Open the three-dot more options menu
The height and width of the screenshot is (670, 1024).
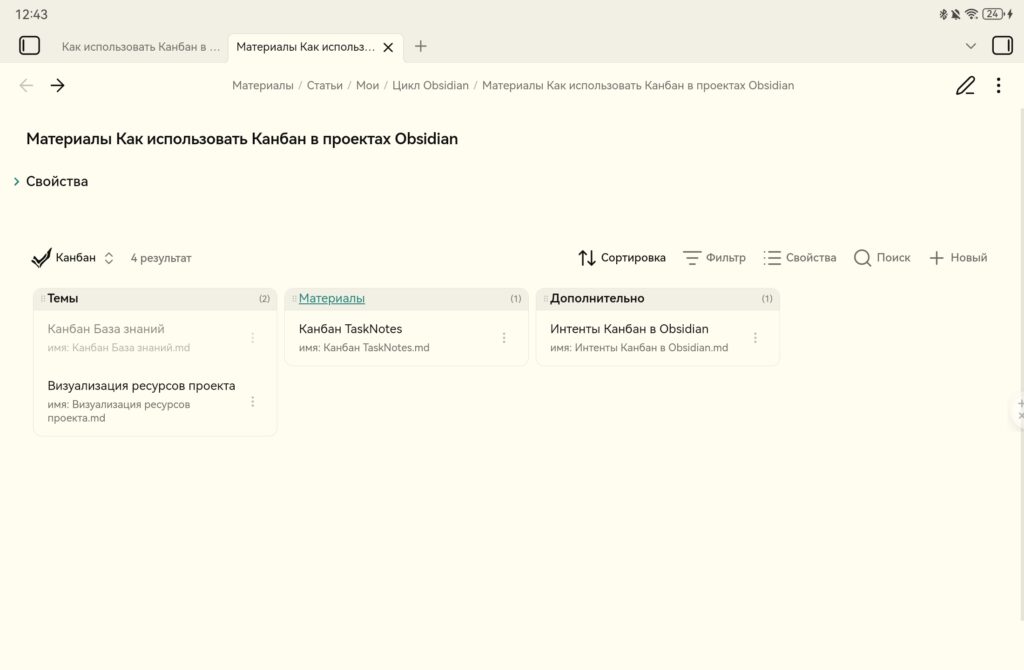998,86
